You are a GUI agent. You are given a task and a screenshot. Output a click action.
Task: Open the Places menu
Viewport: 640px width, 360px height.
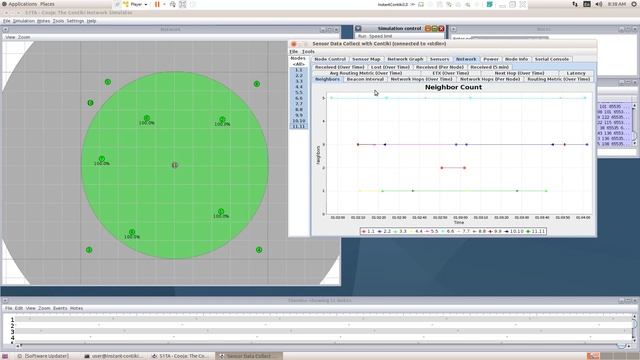(x=47, y=4)
